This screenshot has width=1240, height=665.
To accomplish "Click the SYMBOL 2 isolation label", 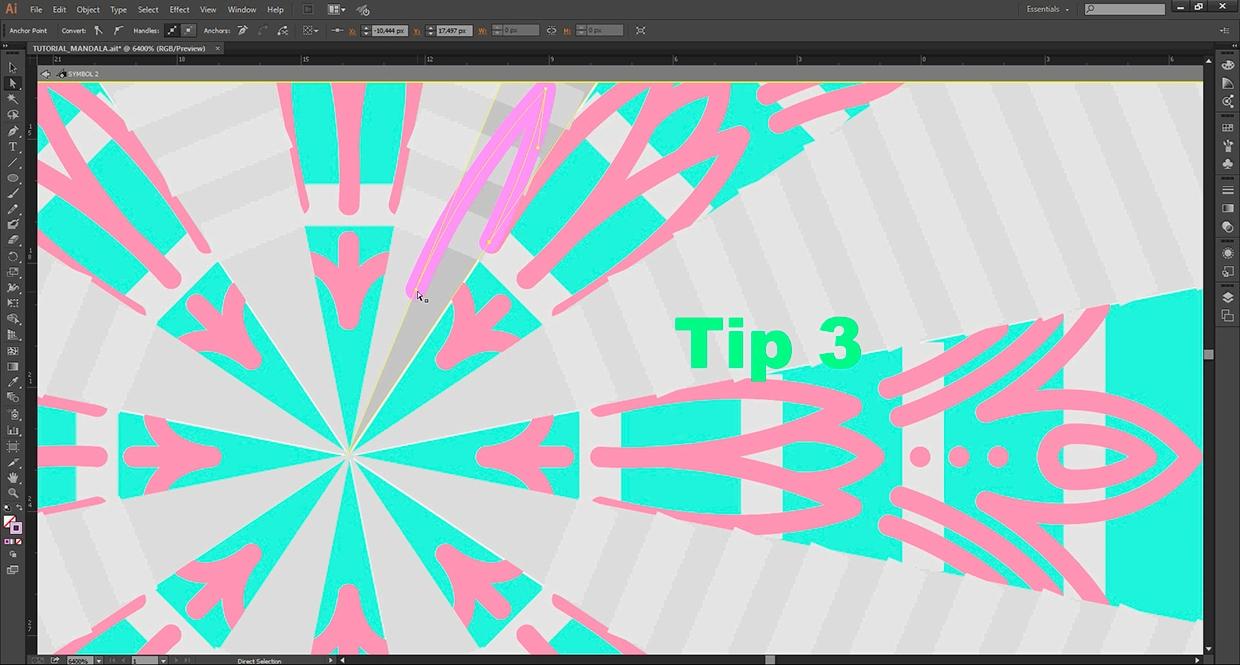I will [83, 74].
